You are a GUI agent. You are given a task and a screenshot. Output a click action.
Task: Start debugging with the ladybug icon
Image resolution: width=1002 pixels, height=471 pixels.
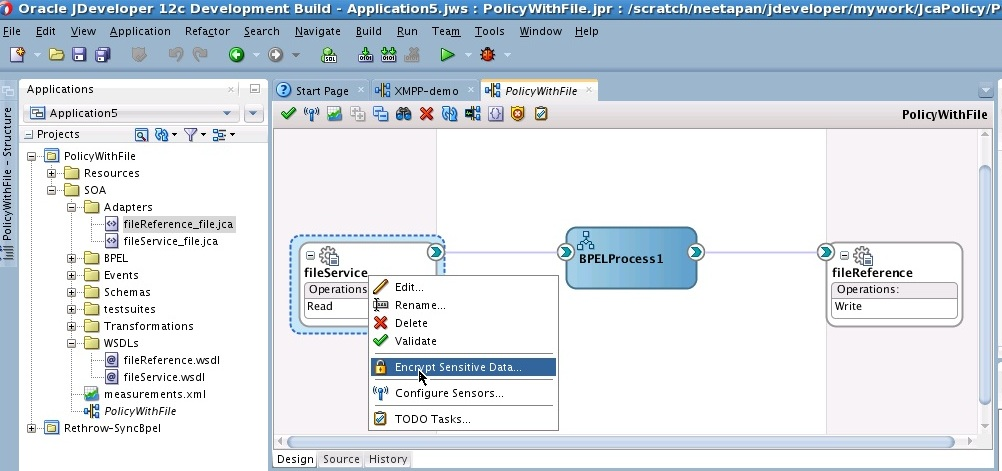point(488,55)
